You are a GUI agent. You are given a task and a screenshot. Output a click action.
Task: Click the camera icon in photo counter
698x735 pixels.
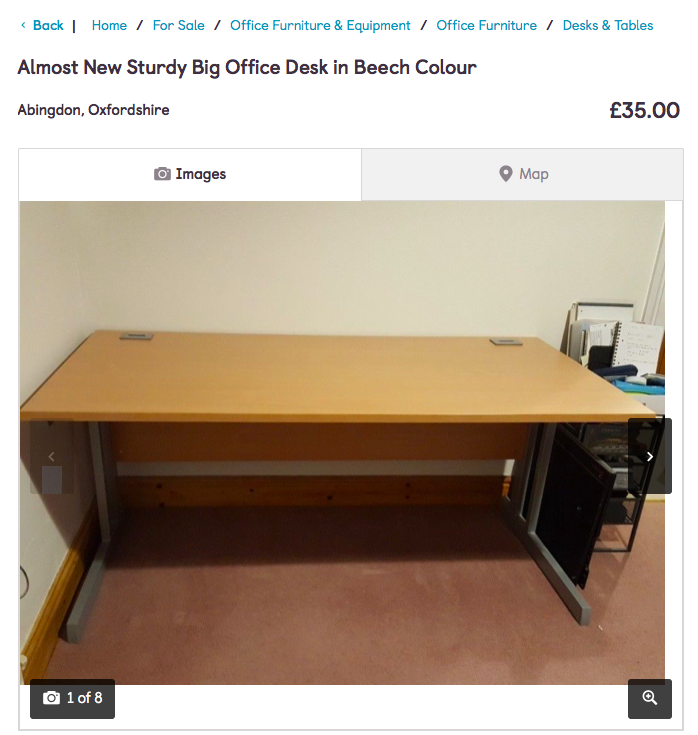tap(51, 698)
